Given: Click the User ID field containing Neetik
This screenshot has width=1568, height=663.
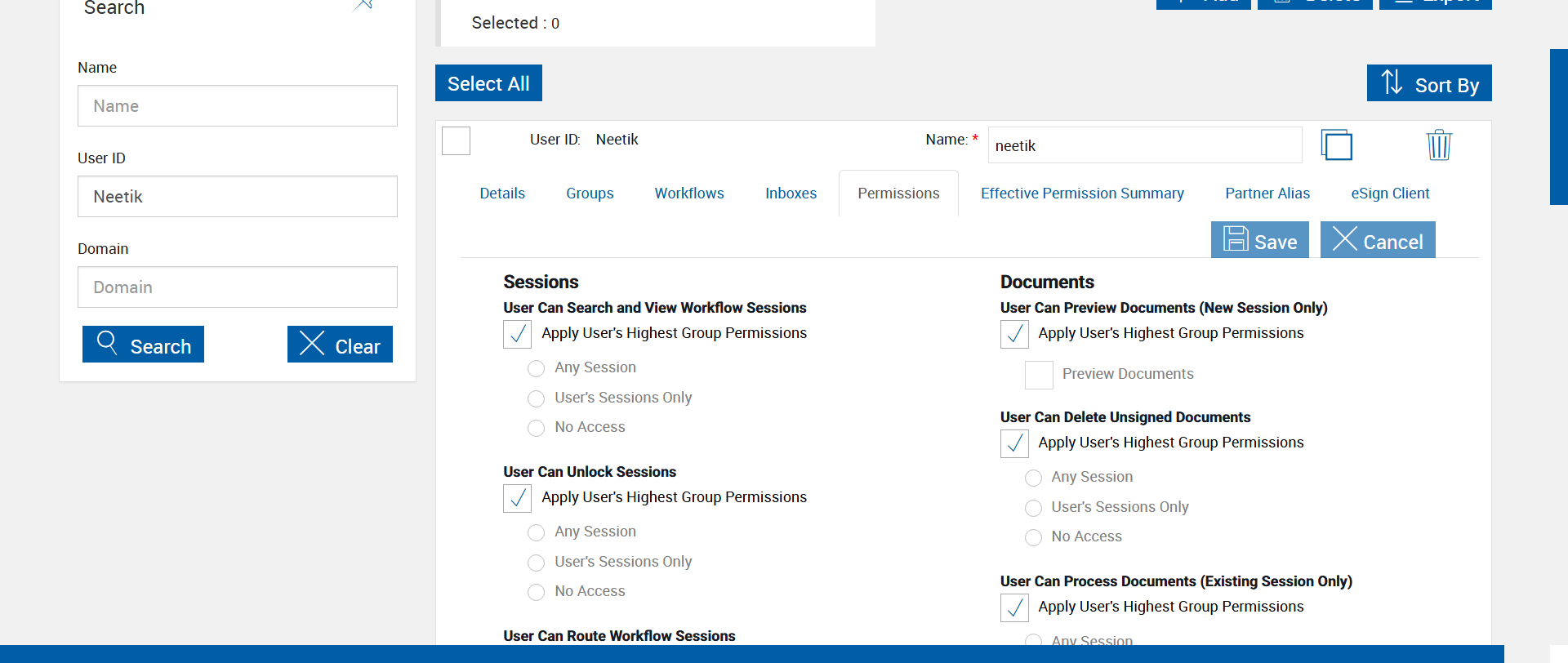Looking at the screenshot, I should (238, 197).
